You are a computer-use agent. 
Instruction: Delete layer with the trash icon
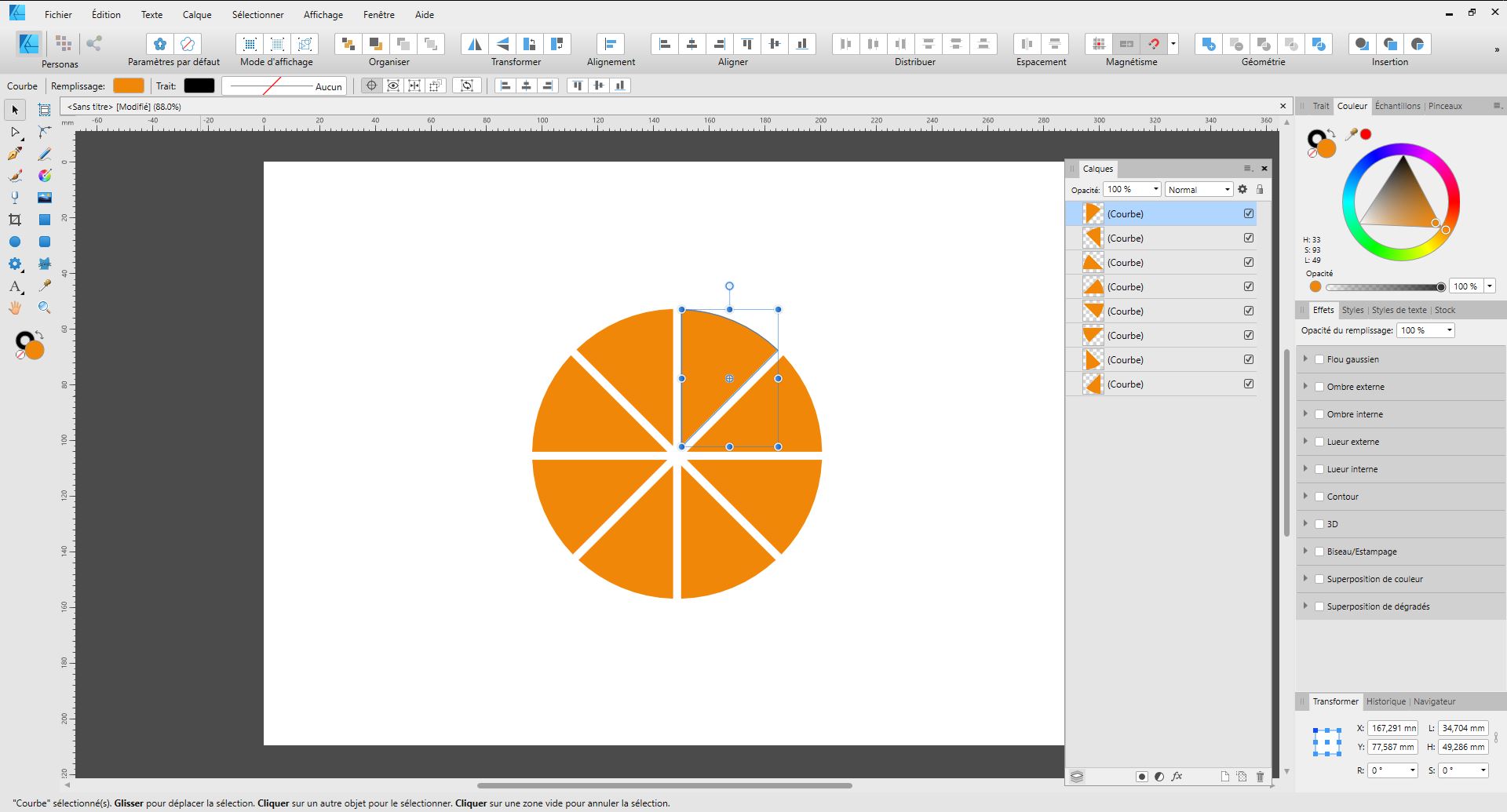[1261, 777]
